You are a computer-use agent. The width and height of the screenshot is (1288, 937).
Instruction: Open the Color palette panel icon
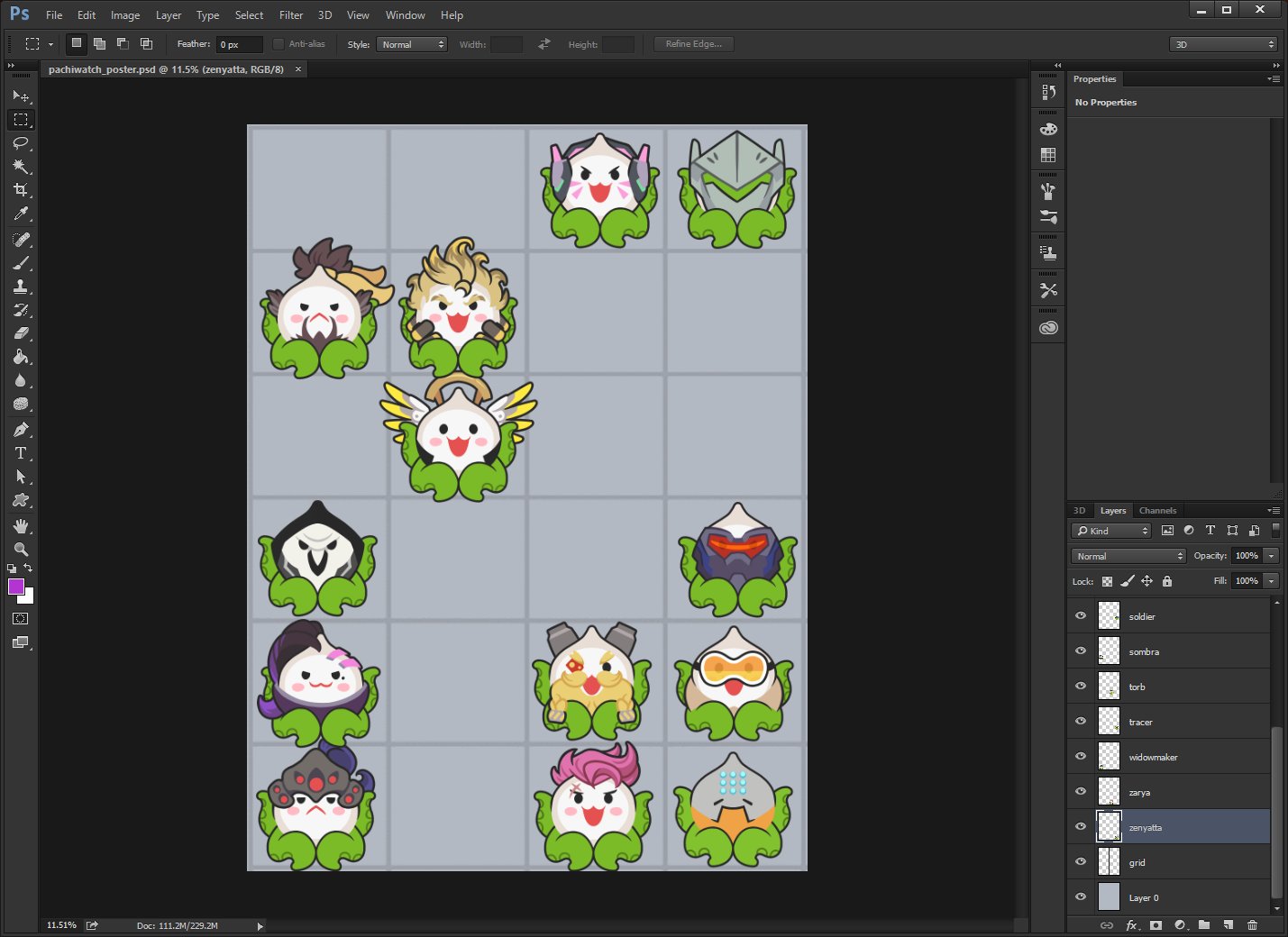click(x=1048, y=129)
